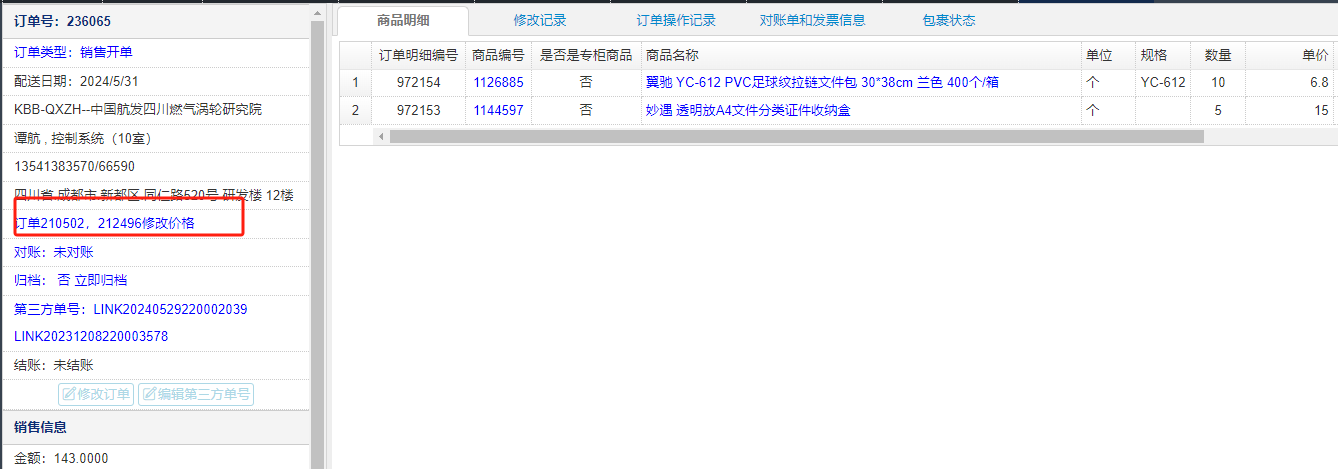Screen dimensions: 1338x469
Task: Open the 商品明细 tab
Action: pos(403,20)
